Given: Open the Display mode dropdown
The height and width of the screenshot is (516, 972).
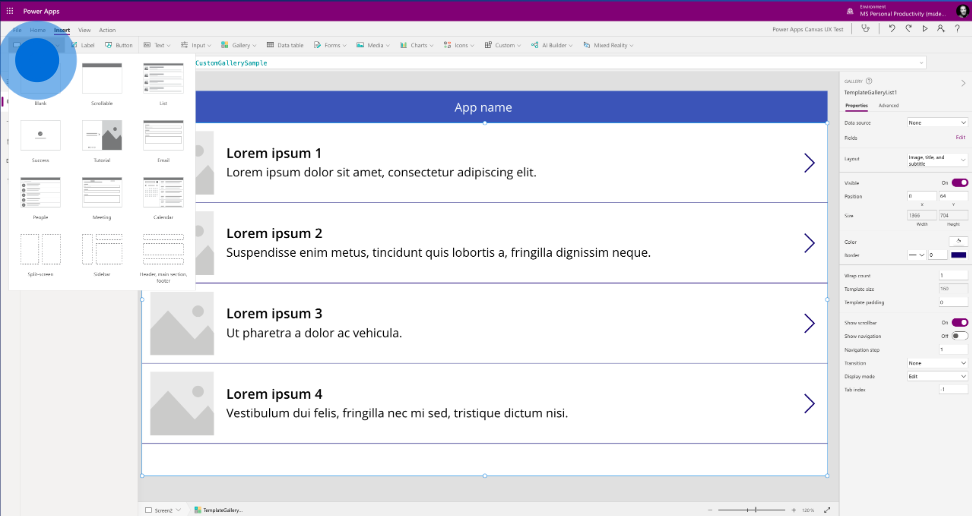Looking at the screenshot, I should click(x=937, y=376).
